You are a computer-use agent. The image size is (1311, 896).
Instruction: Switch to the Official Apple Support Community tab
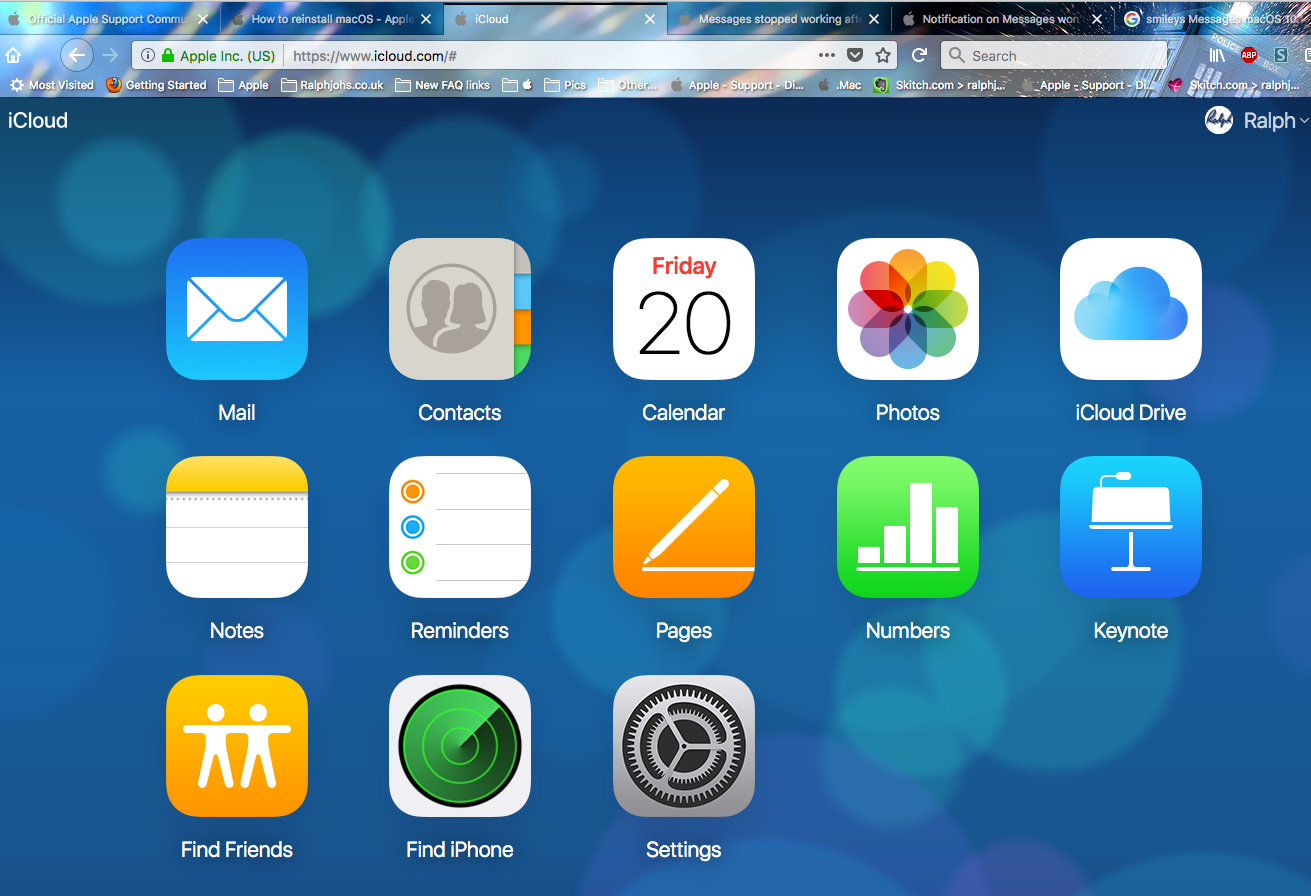pos(109,19)
